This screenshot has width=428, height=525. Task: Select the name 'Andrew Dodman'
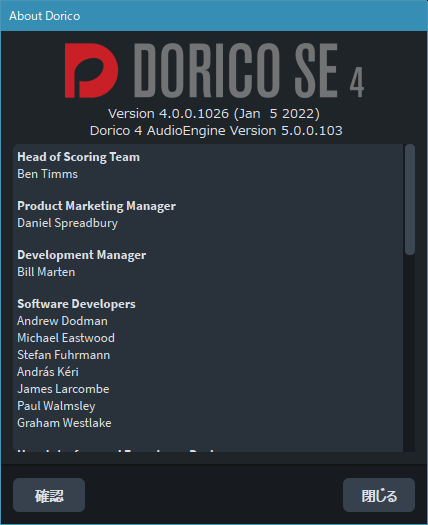click(62, 321)
